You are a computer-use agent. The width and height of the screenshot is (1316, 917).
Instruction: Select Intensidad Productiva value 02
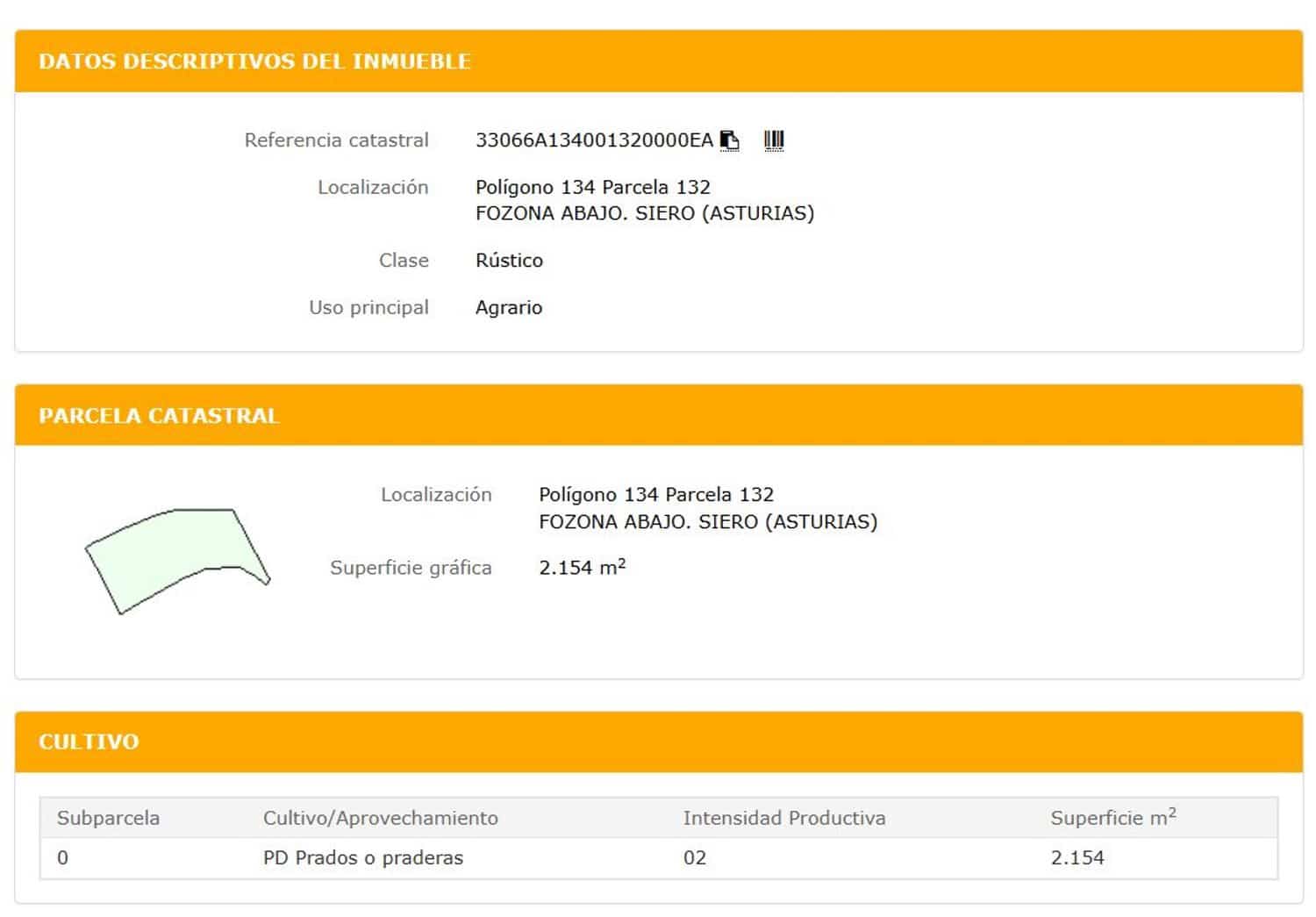point(694,857)
